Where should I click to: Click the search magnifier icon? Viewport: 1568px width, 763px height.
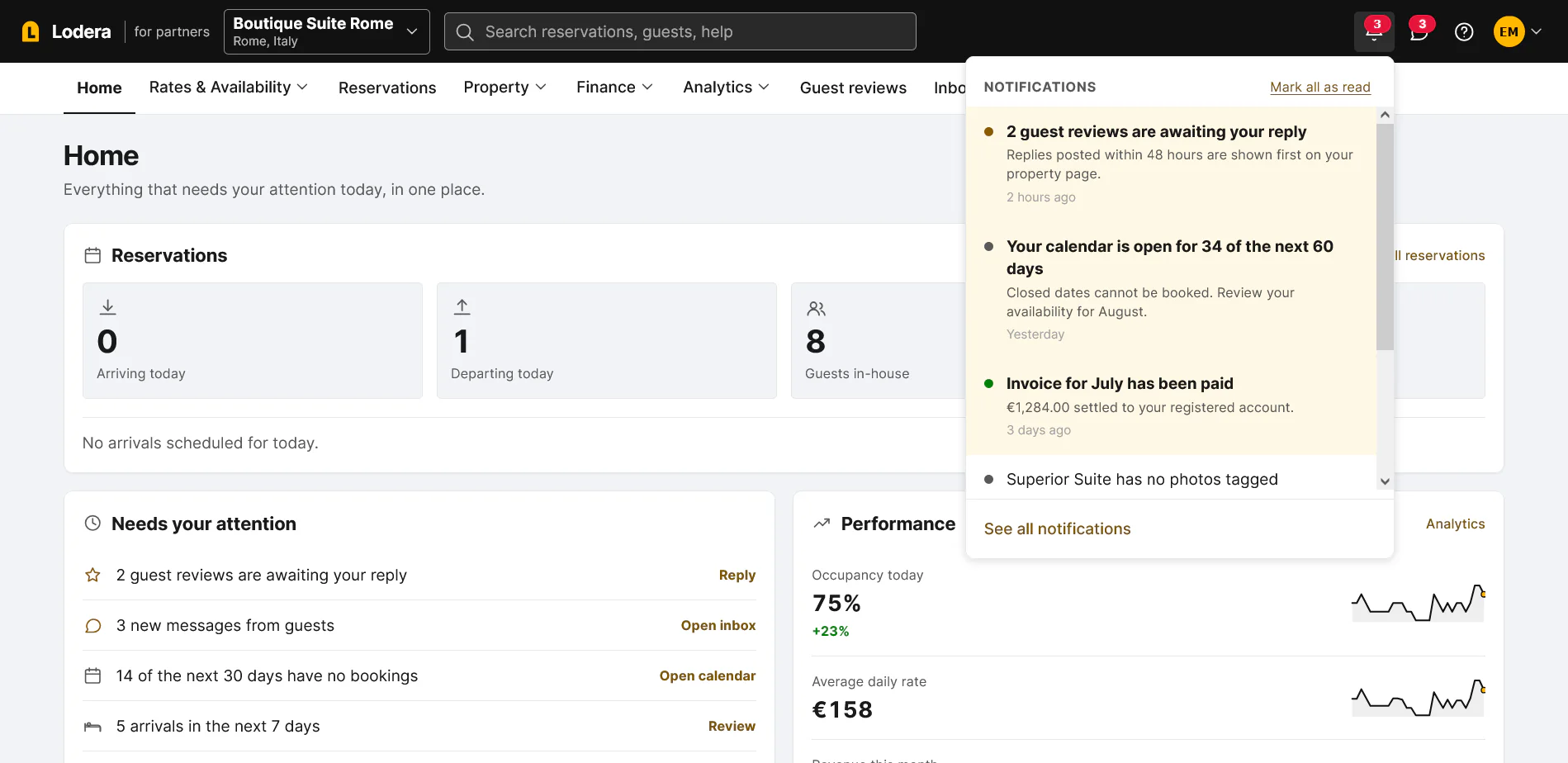coord(465,32)
